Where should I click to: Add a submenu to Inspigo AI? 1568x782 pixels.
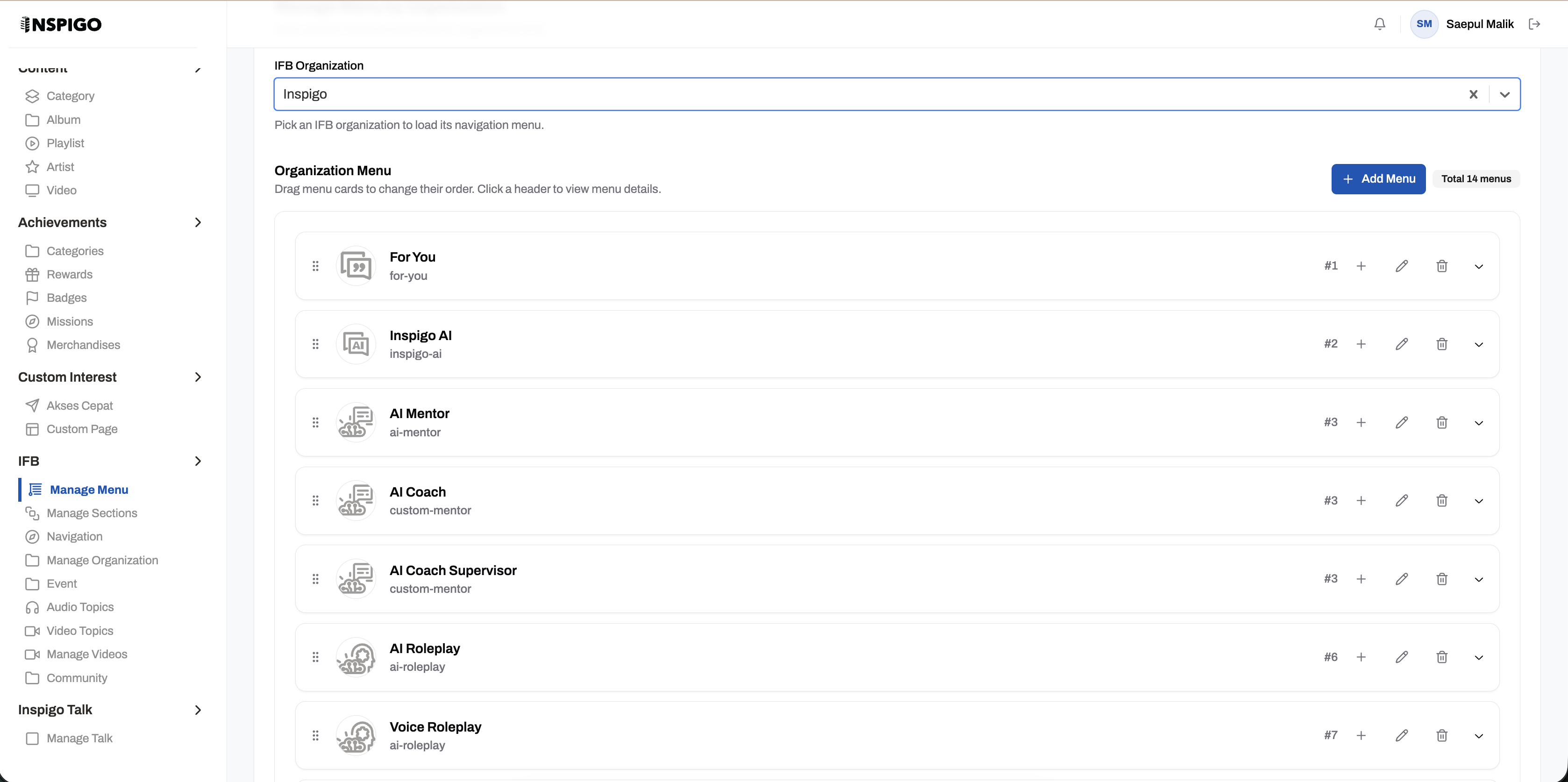coord(1361,344)
